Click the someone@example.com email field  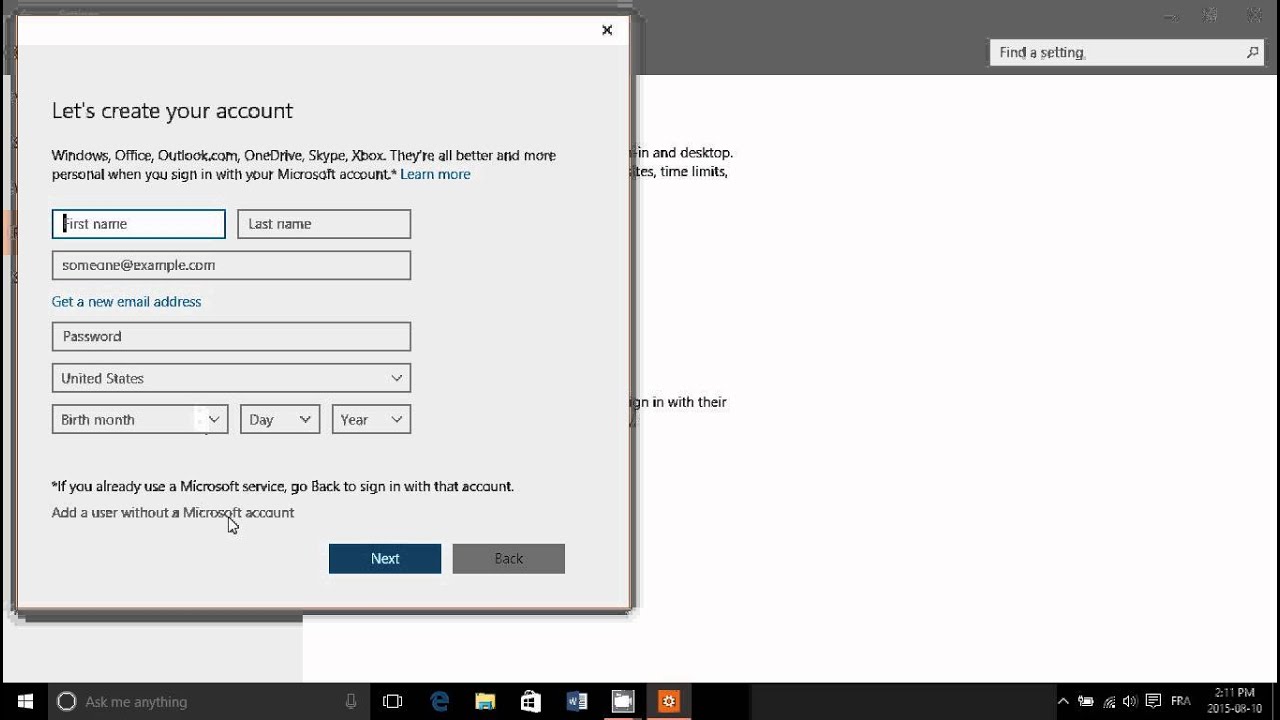point(231,265)
